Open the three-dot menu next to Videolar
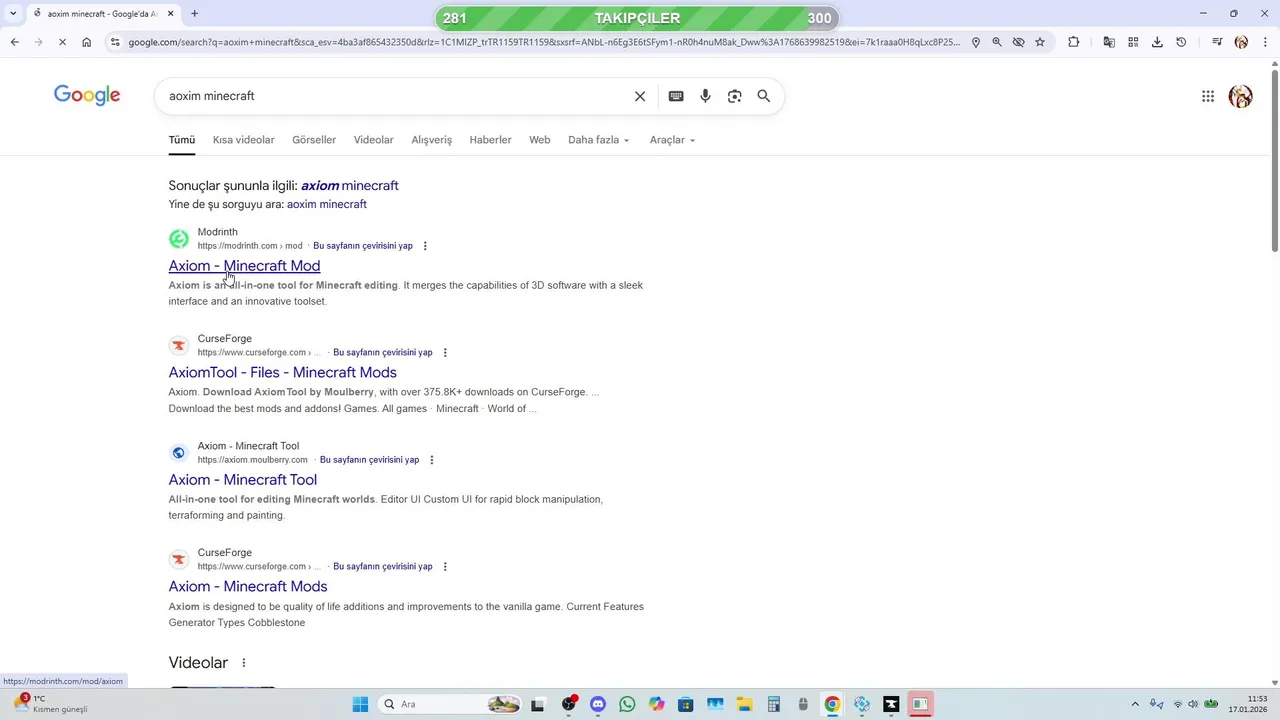The image size is (1280, 720). pyautogui.click(x=243, y=663)
